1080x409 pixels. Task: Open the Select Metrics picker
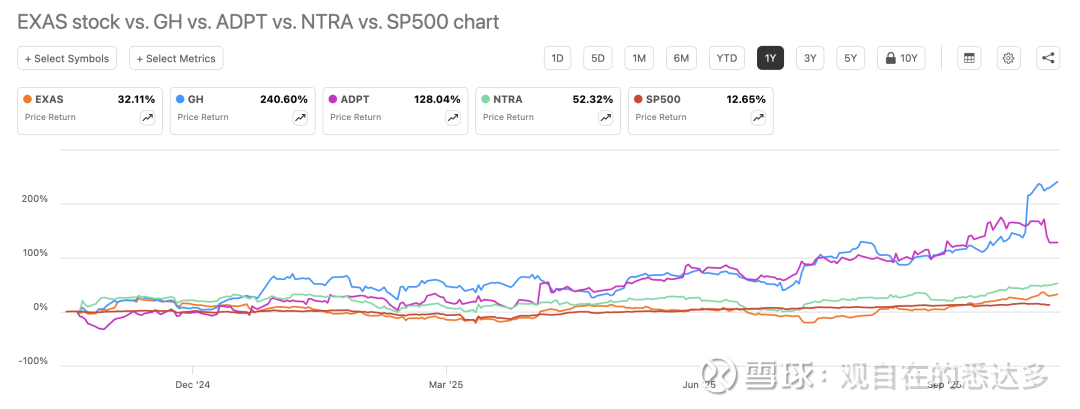click(176, 59)
